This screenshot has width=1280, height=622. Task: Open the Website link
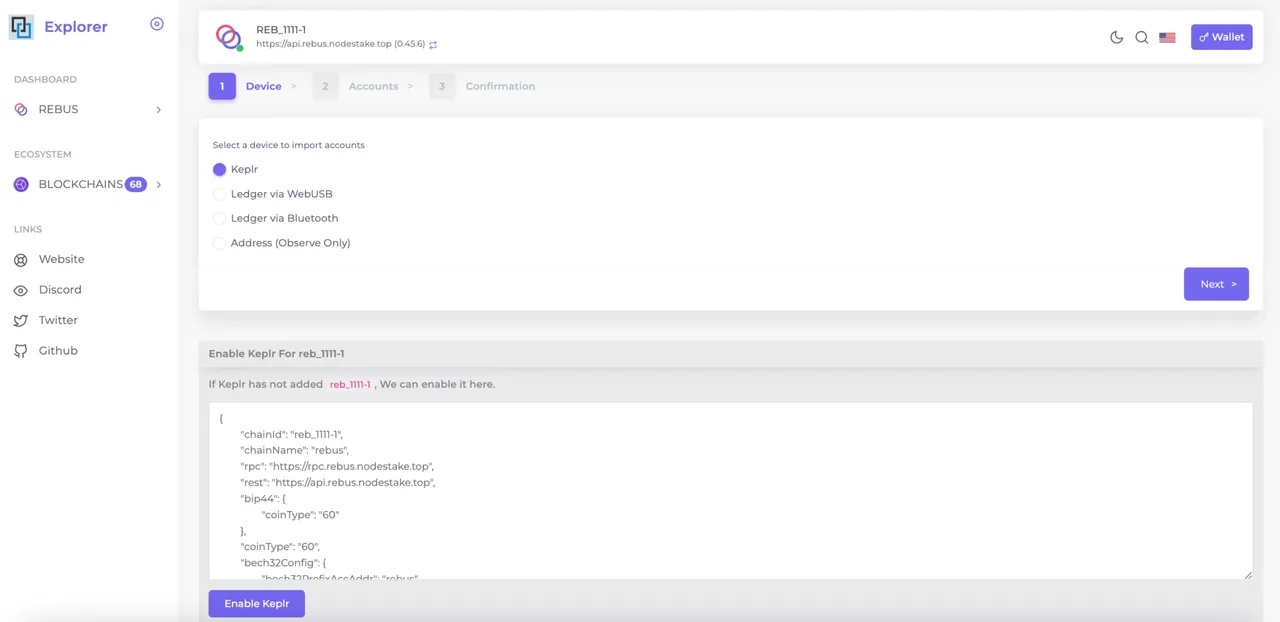[62, 259]
